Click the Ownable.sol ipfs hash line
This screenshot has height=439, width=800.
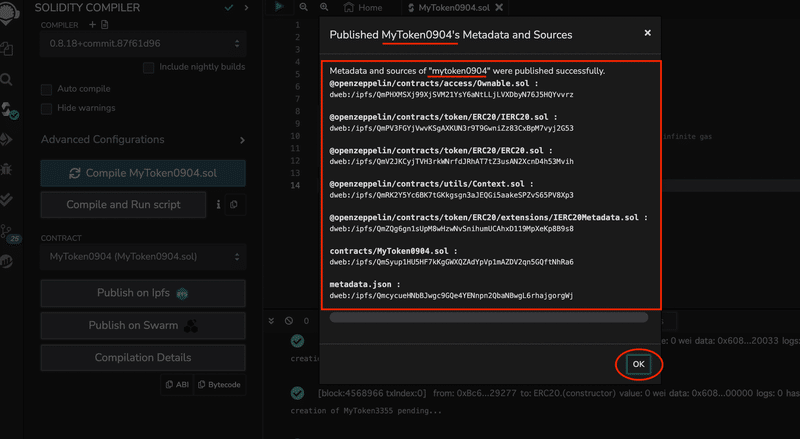coord(451,94)
